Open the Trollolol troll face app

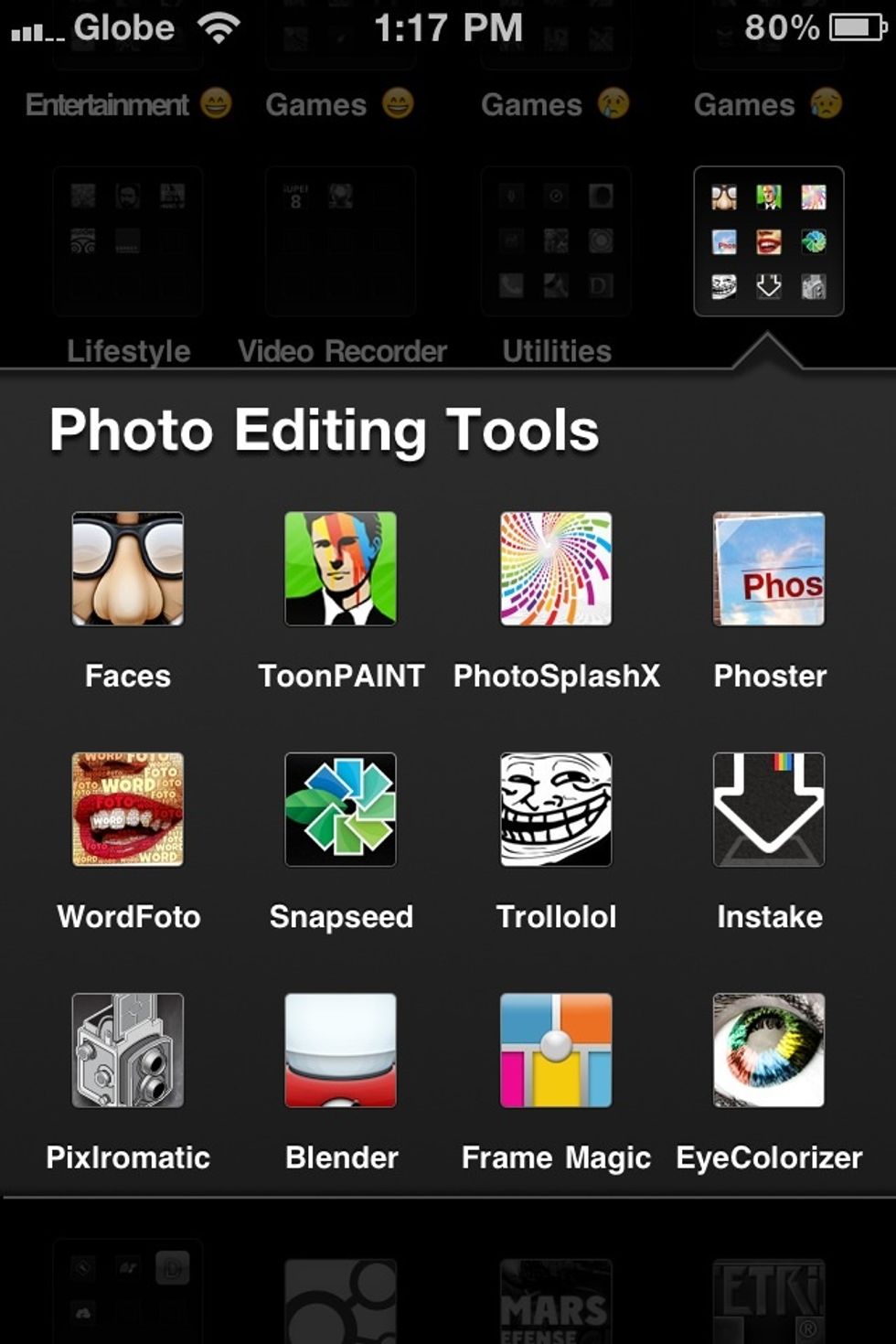click(556, 809)
